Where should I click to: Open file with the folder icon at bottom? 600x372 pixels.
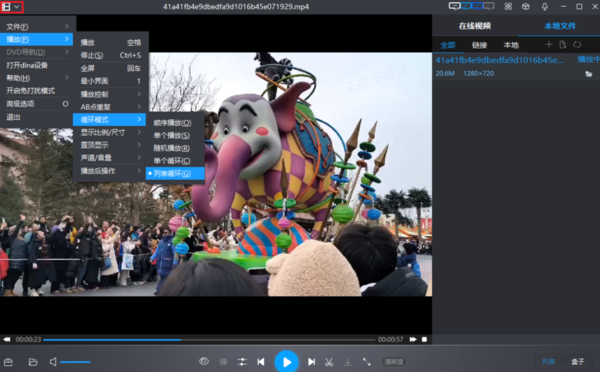click(33, 362)
